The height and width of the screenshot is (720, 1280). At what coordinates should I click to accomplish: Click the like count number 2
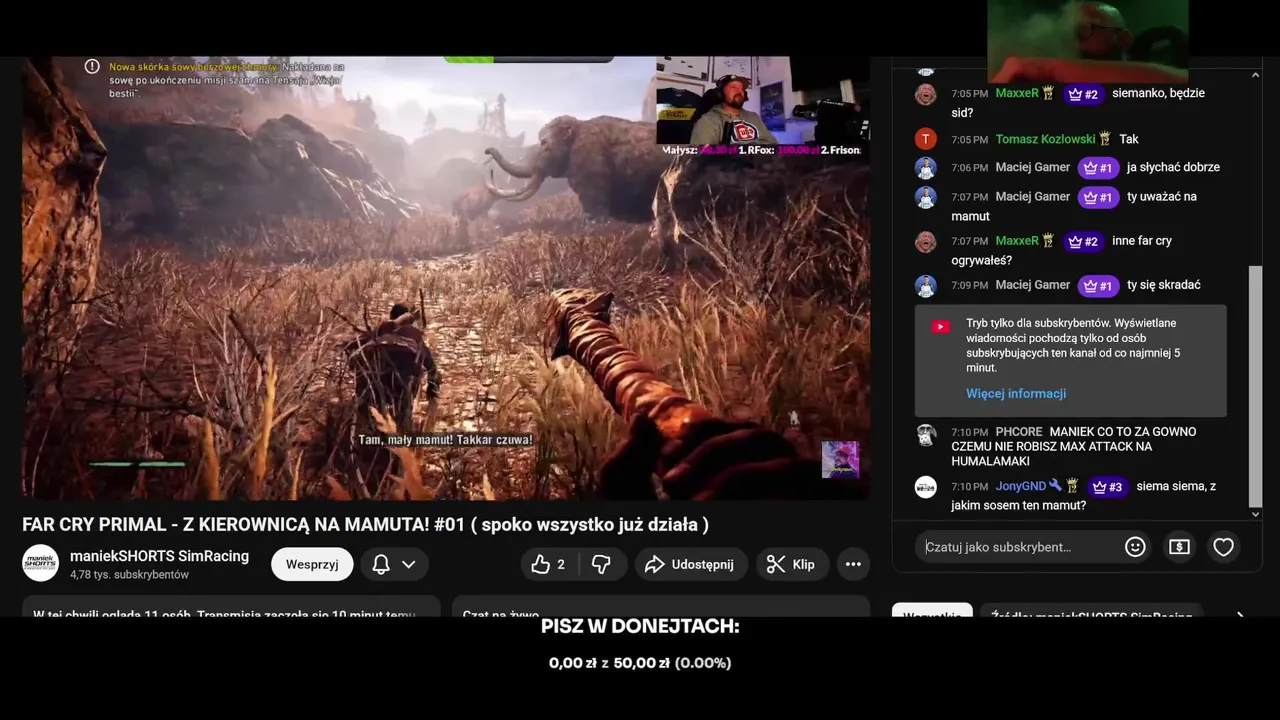tap(561, 565)
